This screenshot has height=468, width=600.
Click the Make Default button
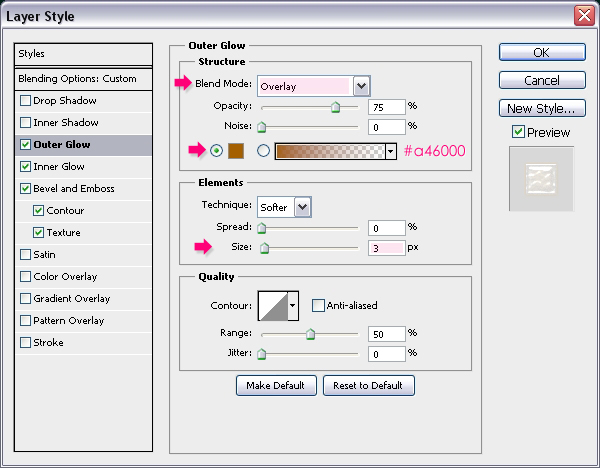[276, 385]
